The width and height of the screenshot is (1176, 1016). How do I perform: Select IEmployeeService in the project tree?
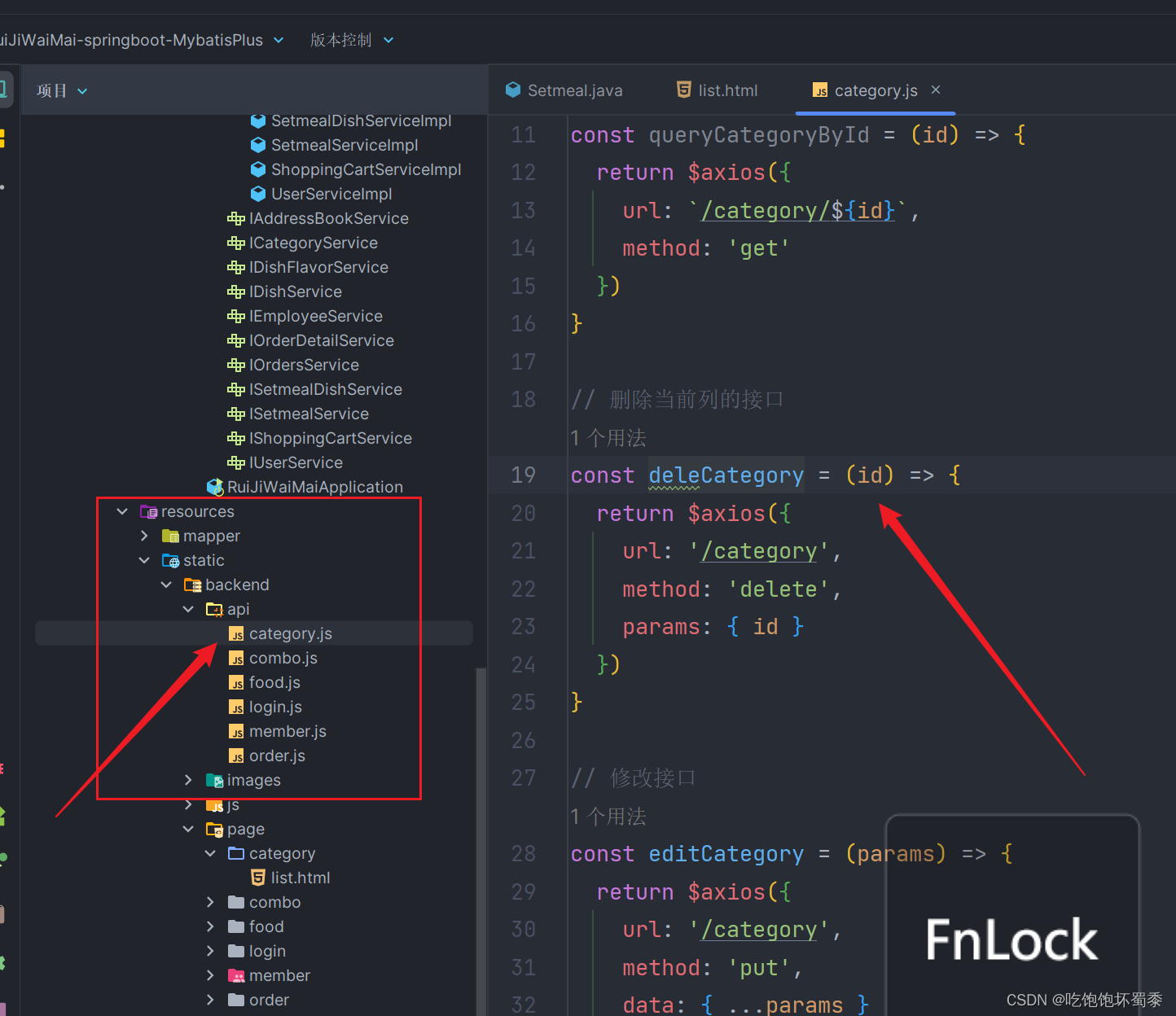tap(316, 316)
